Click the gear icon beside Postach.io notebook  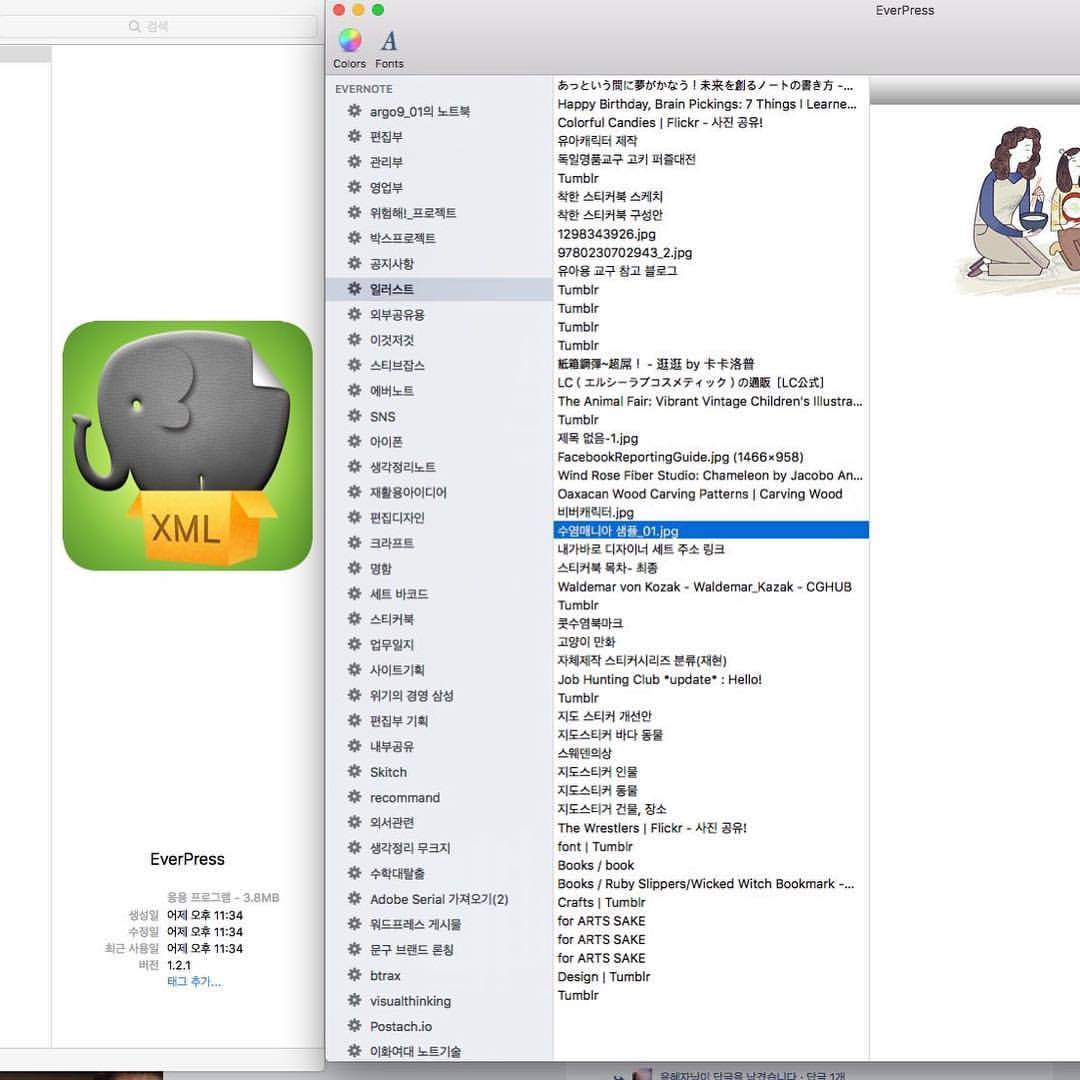(x=354, y=1026)
